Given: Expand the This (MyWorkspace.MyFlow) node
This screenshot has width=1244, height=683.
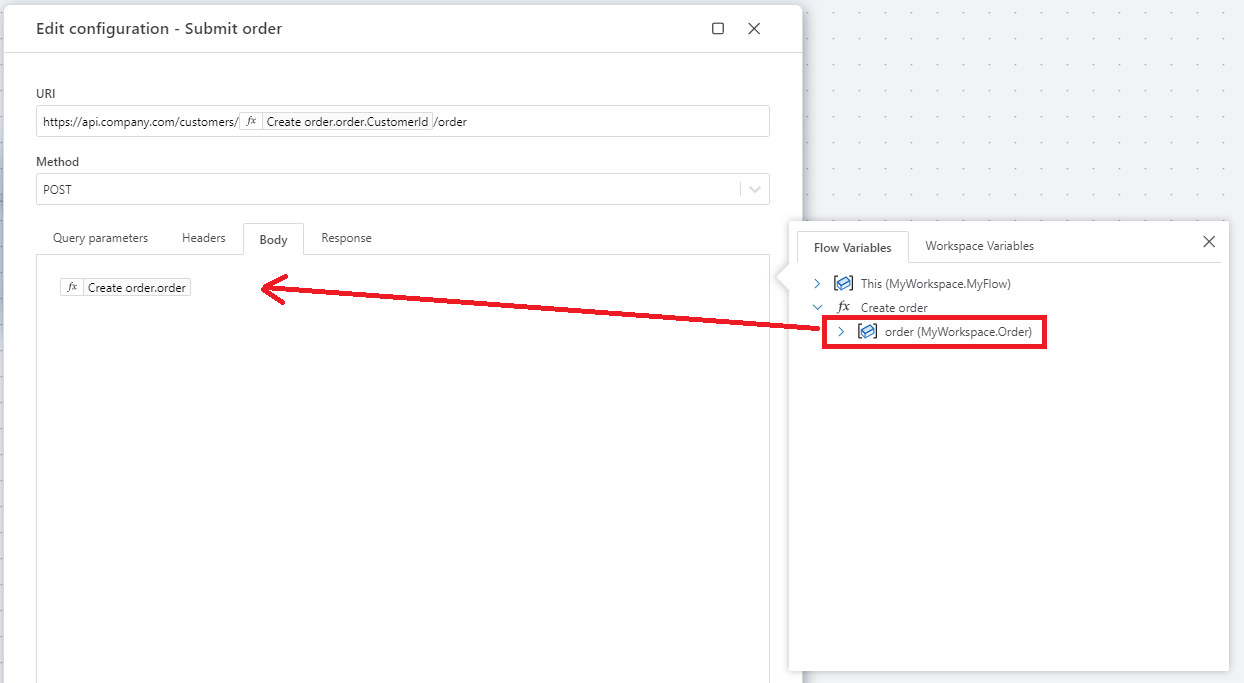Looking at the screenshot, I should tap(817, 284).
